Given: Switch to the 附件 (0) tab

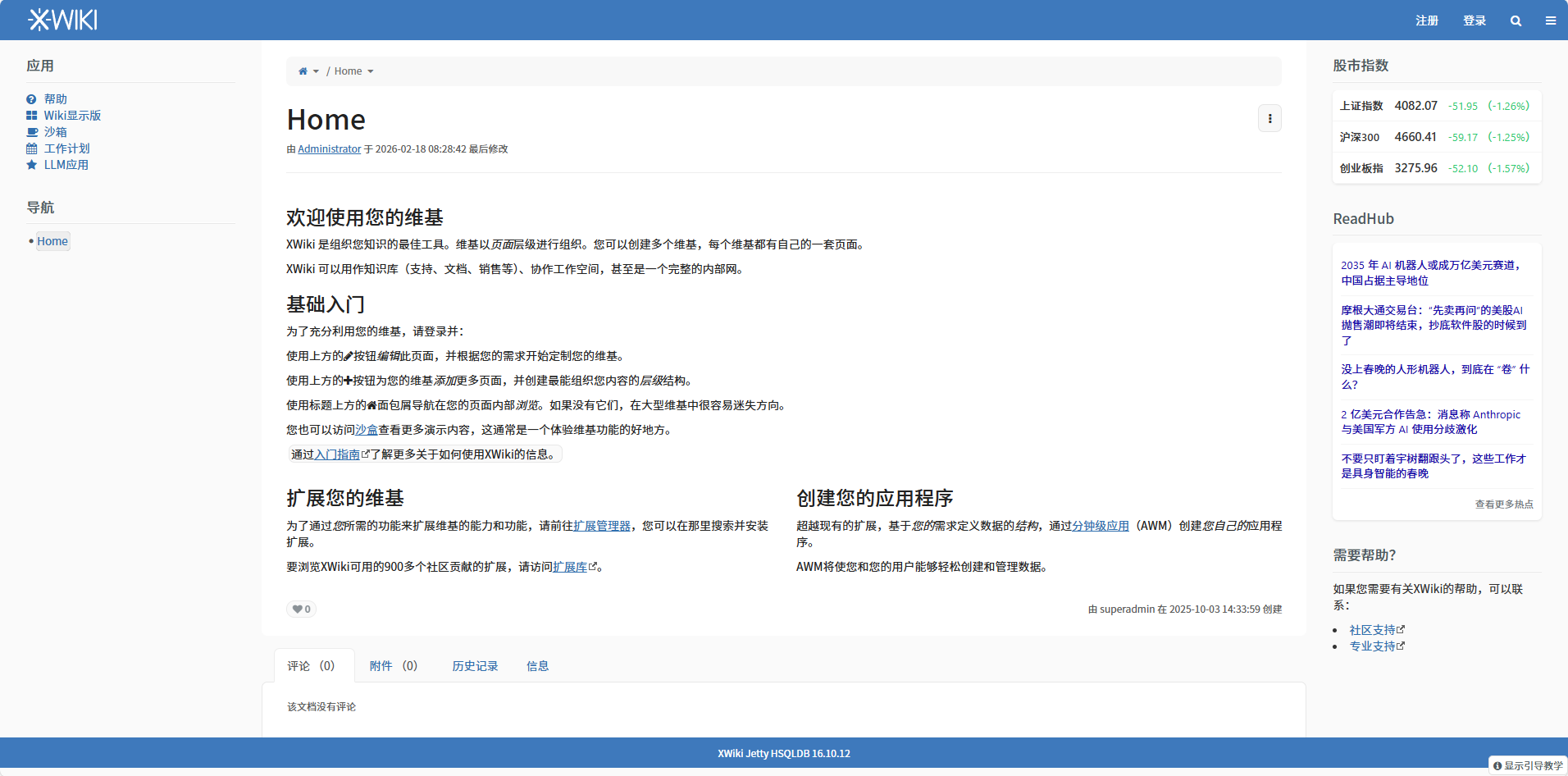Looking at the screenshot, I should tap(393, 666).
